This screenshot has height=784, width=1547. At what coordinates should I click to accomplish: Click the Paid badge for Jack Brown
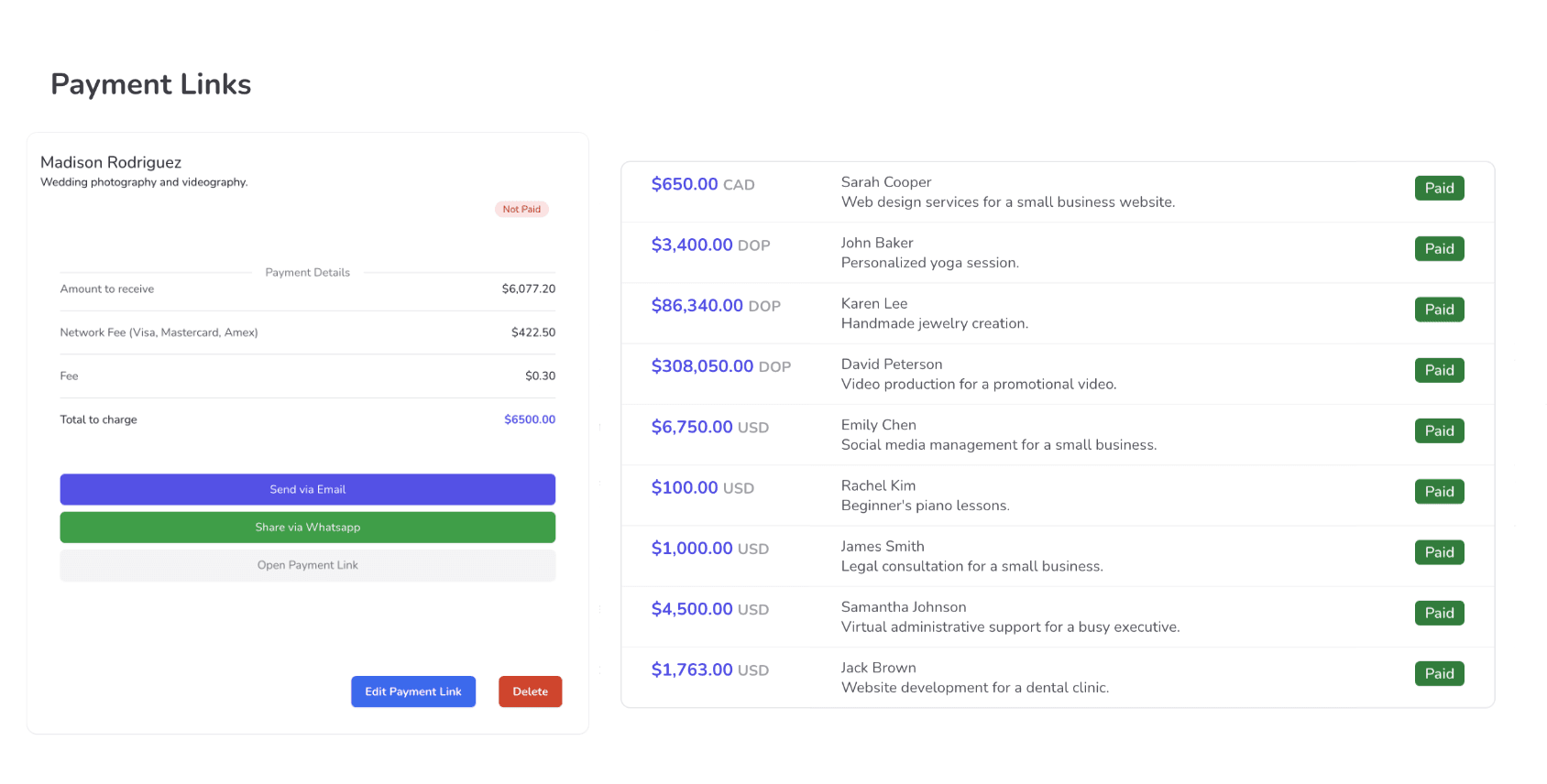pos(1439,673)
